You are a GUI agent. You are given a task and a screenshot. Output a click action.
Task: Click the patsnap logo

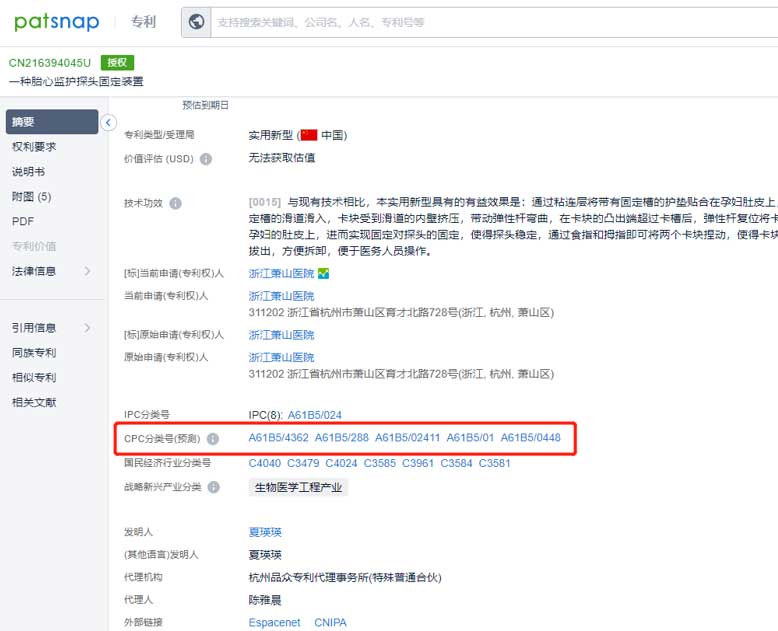coord(56,21)
